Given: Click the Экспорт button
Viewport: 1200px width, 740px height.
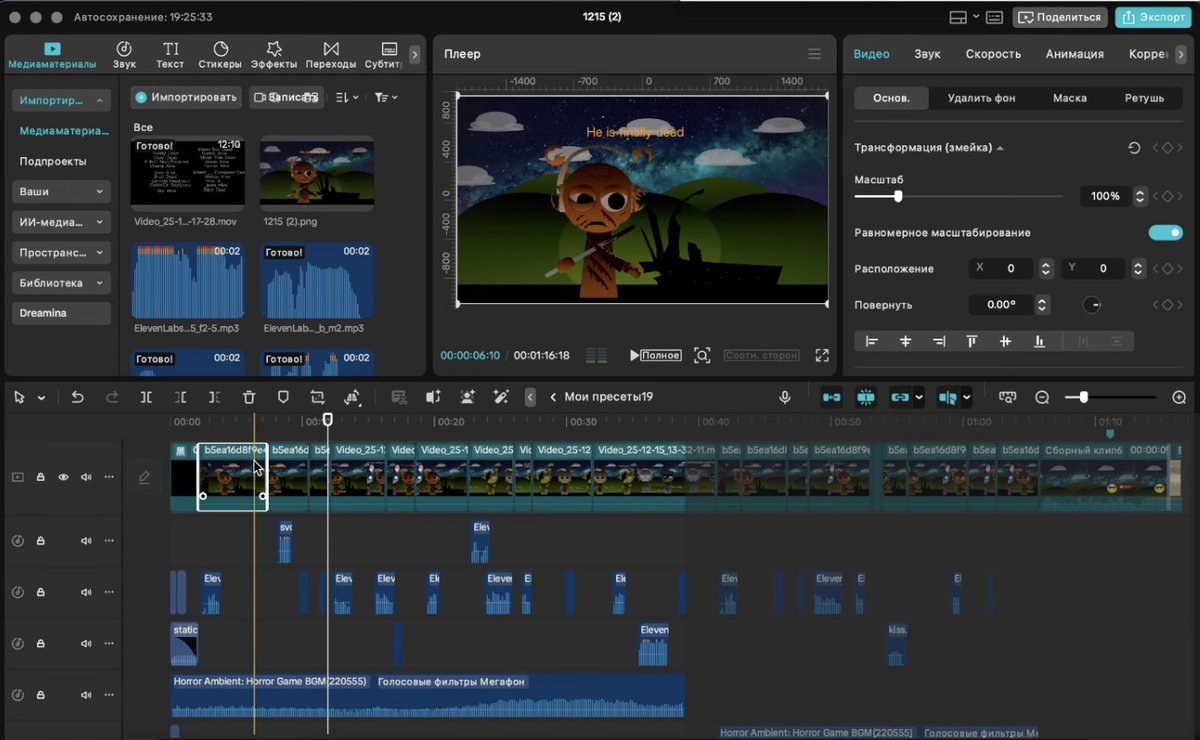Looking at the screenshot, I should [1153, 17].
